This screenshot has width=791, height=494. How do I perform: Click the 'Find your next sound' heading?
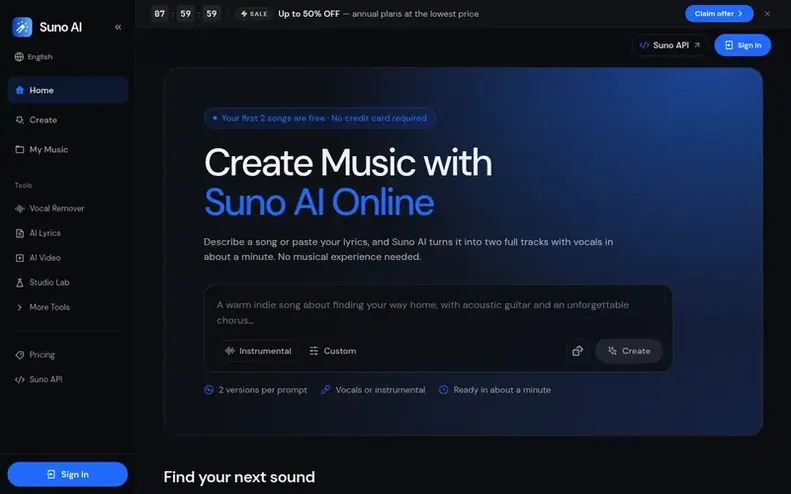239,477
